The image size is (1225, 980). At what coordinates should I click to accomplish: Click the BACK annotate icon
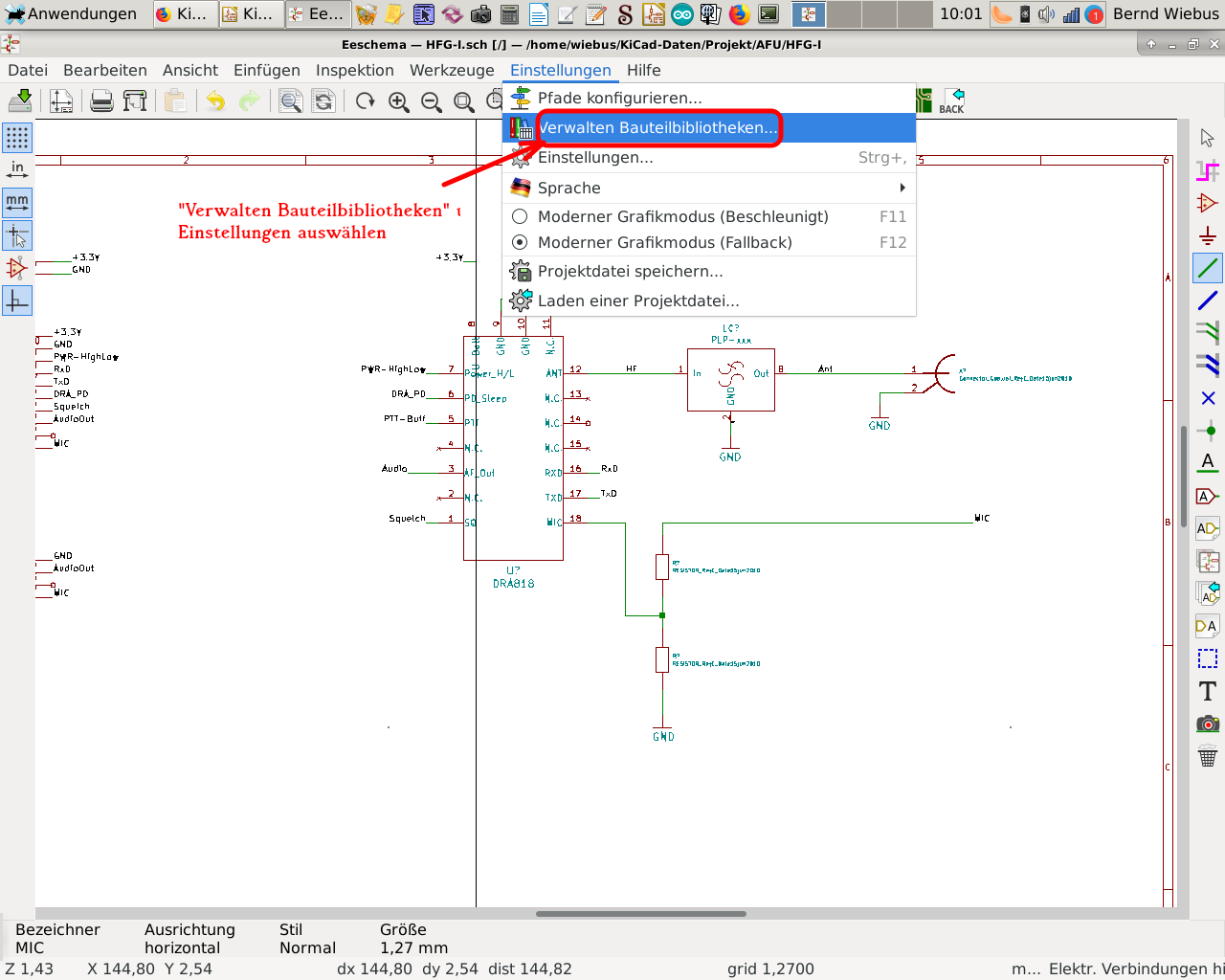point(952,100)
